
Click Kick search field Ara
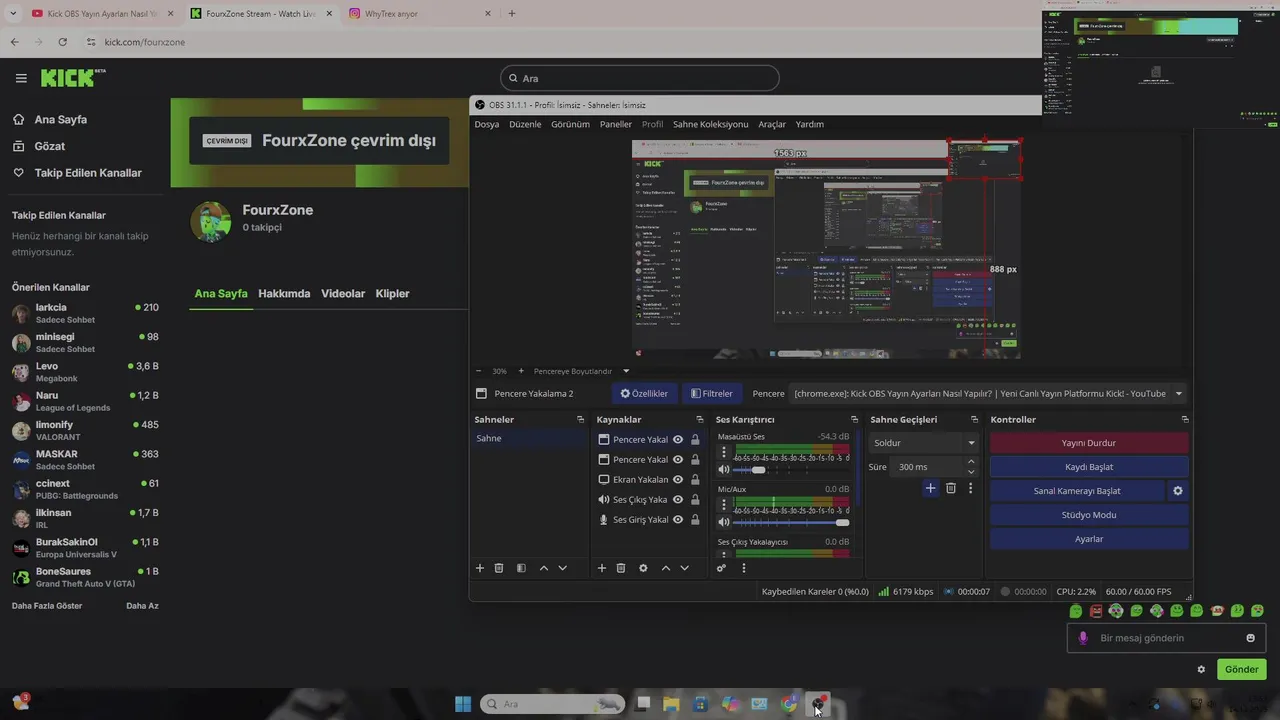pos(640,78)
